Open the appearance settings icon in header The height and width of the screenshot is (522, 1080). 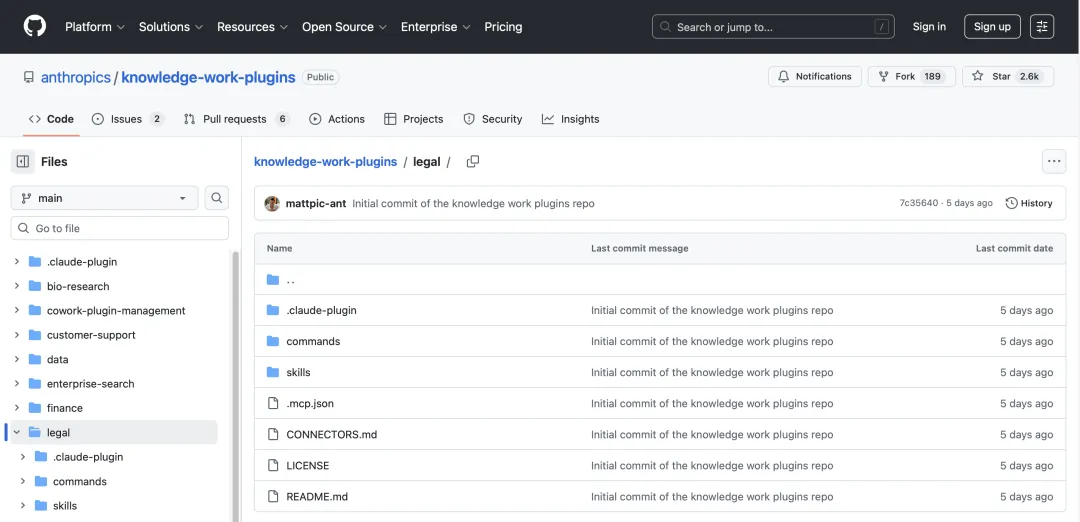click(1042, 27)
